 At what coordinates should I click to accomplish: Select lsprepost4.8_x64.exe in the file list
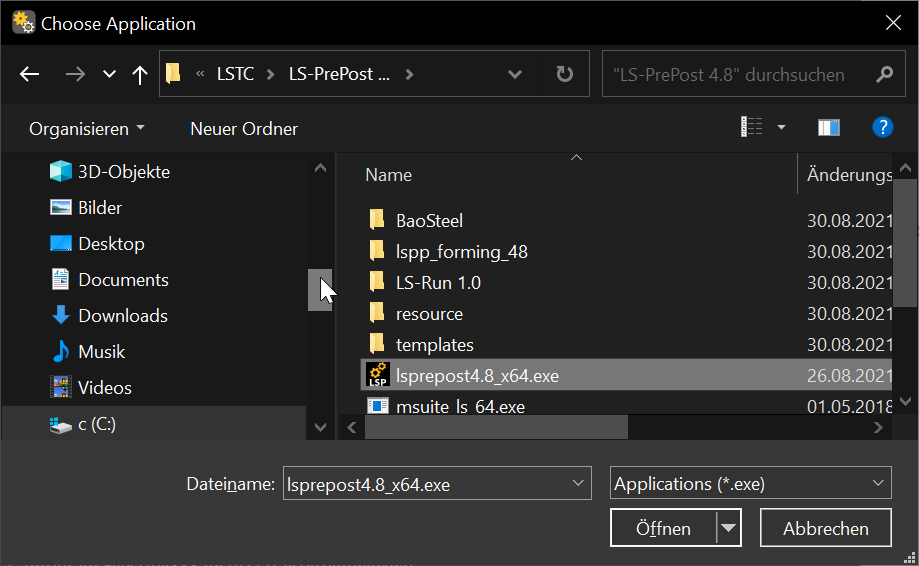pos(626,375)
